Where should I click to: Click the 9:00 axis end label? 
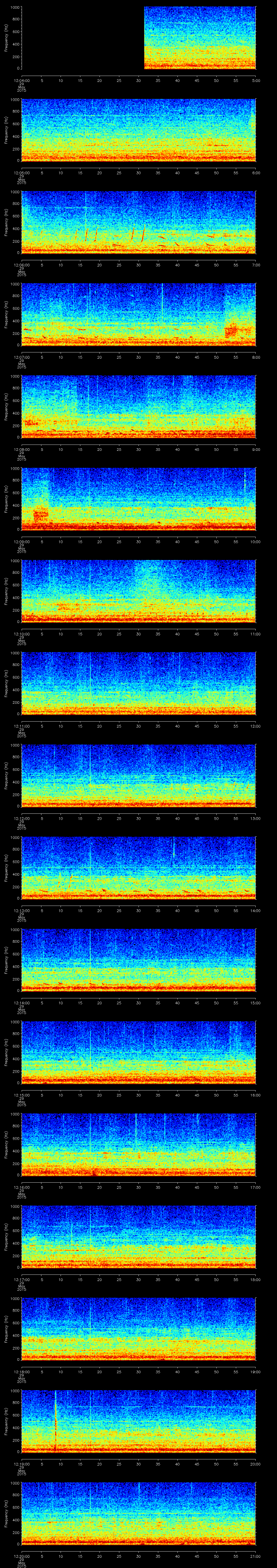(x=256, y=449)
